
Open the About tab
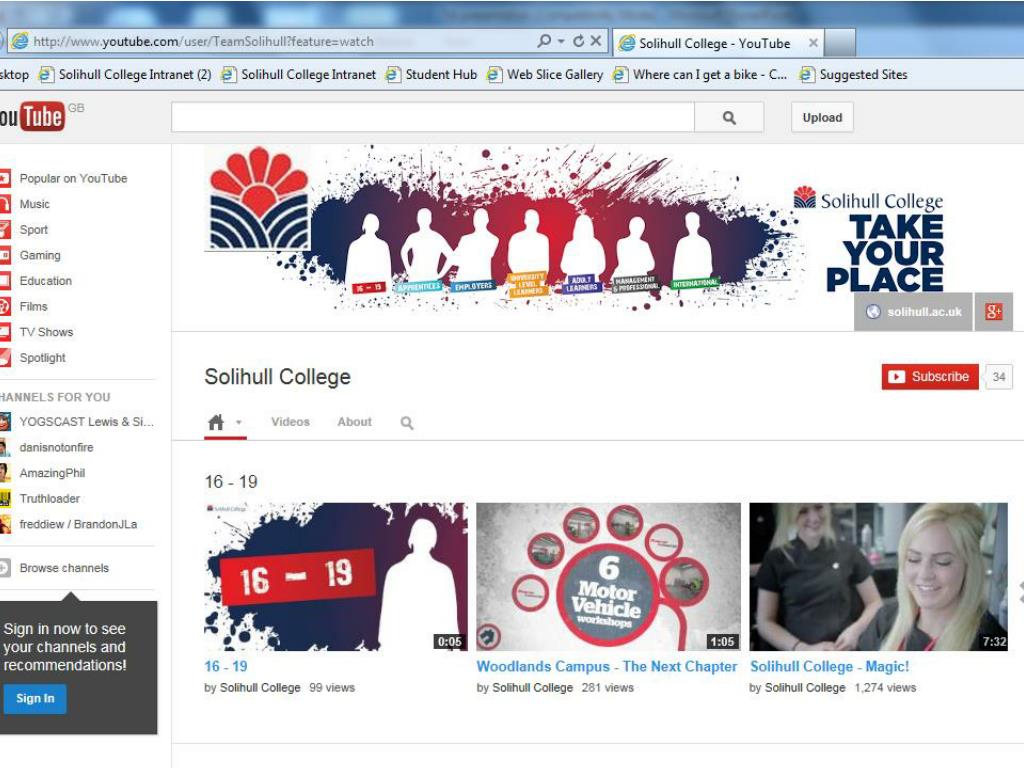pyautogui.click(x=354, y=422)
